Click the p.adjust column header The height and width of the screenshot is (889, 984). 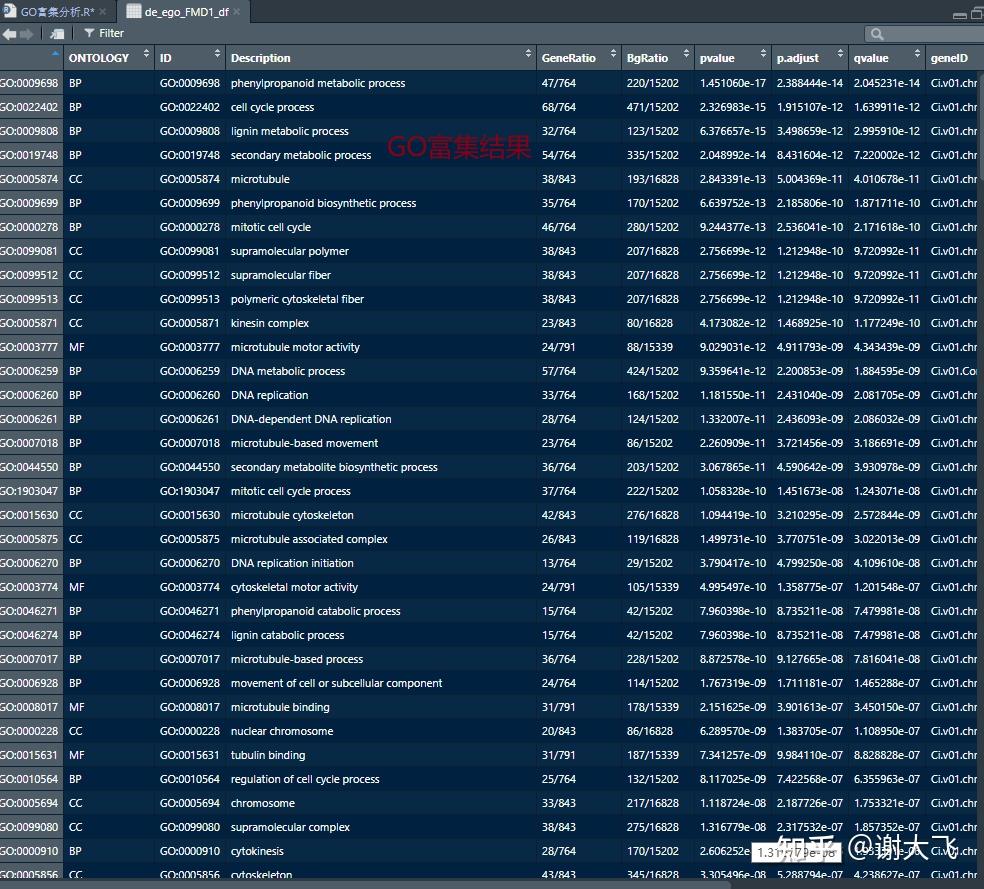click(810, 58)
